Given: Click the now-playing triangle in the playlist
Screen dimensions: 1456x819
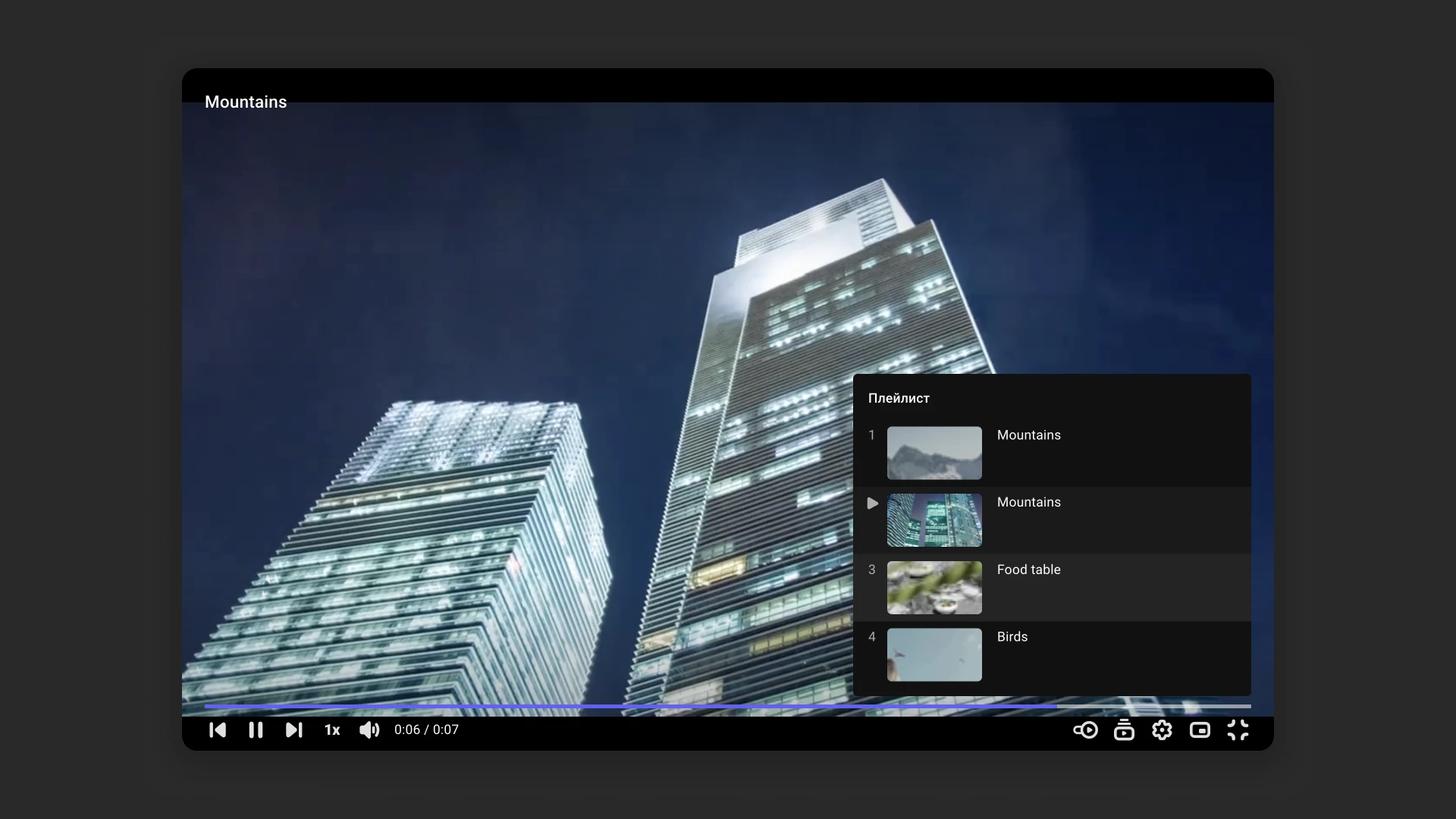Looking at the screenshot, I should point(872,504).
